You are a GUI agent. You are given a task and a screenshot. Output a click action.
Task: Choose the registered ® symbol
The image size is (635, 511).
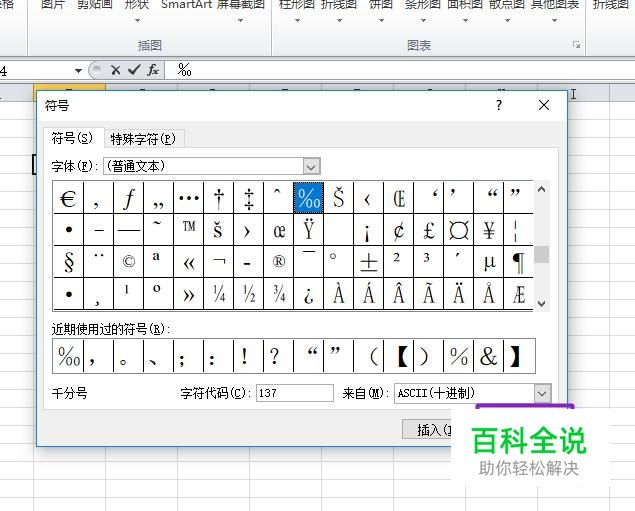[279, 262]
